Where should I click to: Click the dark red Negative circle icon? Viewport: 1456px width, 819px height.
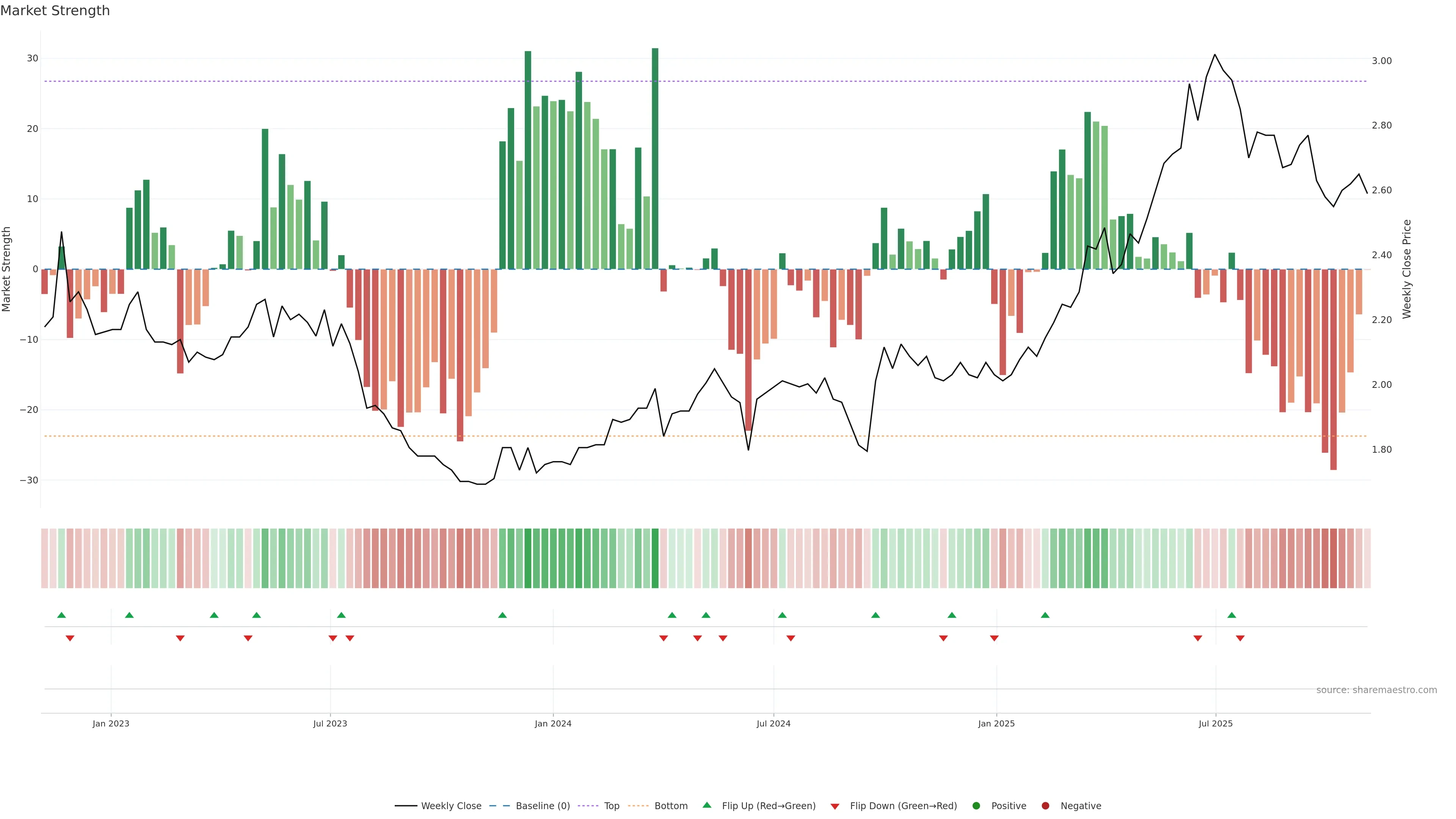[1045, 805]
